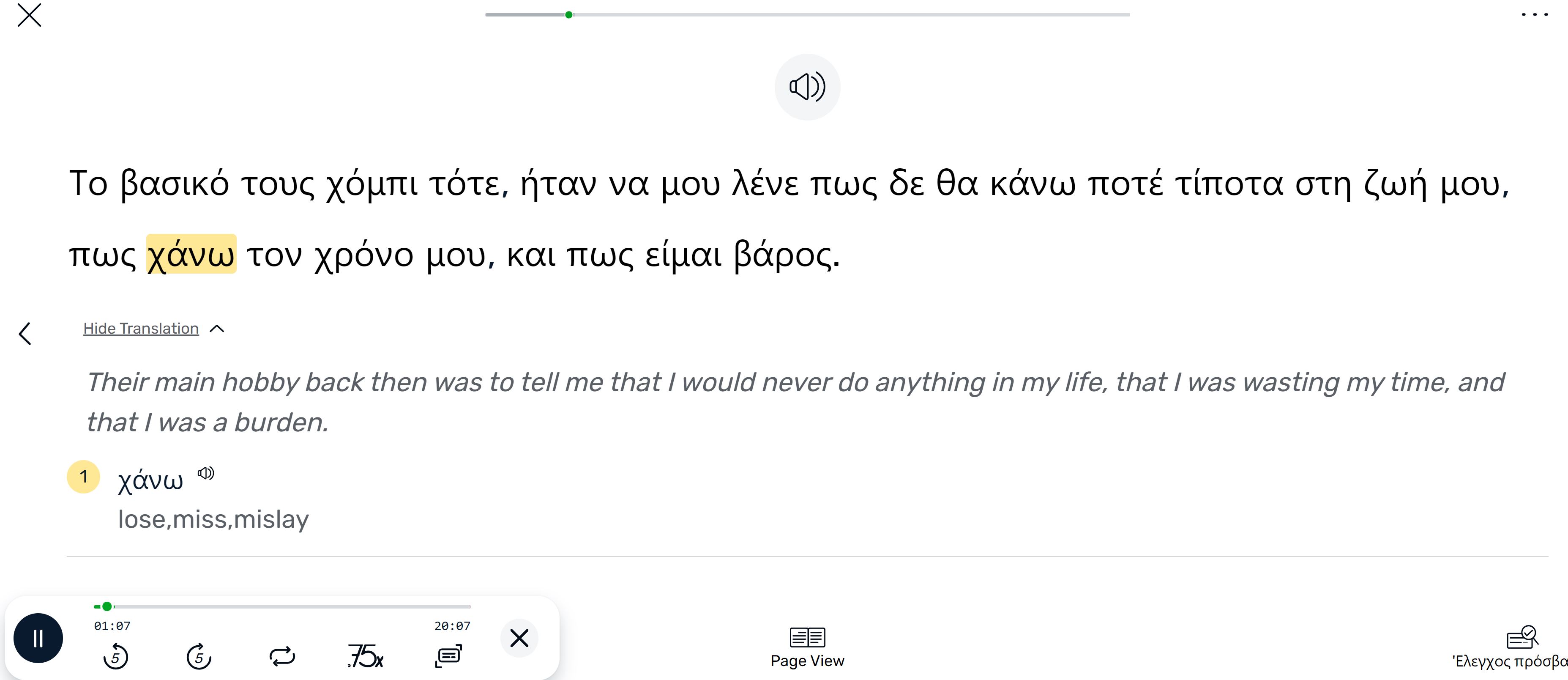1568x680 pixels.
Task: Play pronunciation of the vocabulary word χάνω
Action: [206, 474]
